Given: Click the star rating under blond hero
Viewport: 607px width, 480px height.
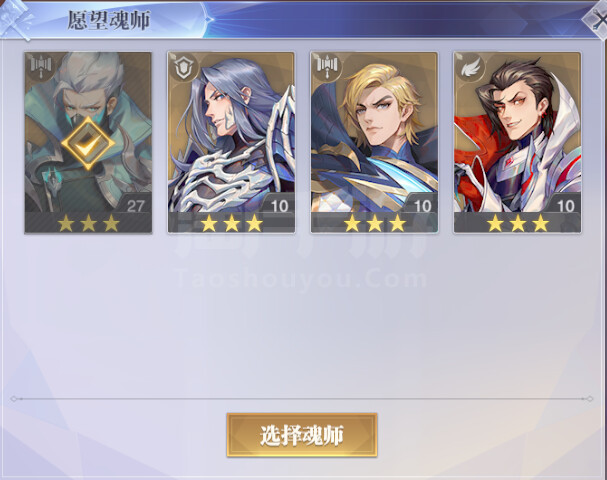Looking at the screenshot, I should (x=375, y=223).
